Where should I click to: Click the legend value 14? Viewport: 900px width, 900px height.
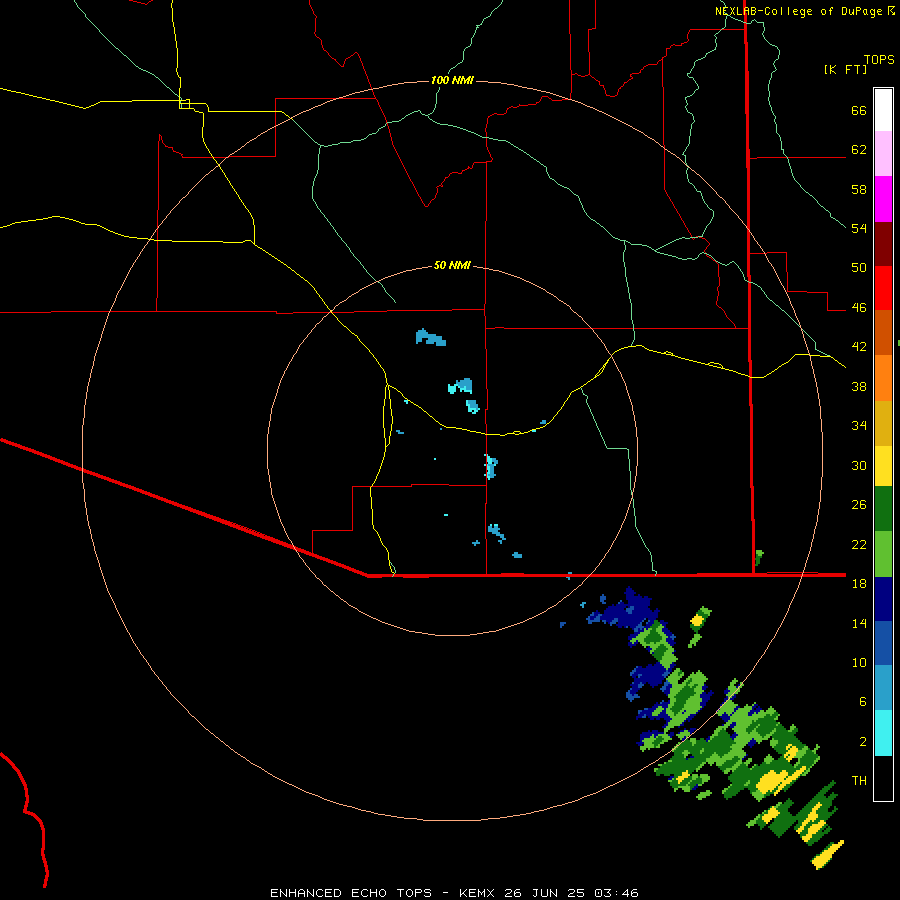859,623
